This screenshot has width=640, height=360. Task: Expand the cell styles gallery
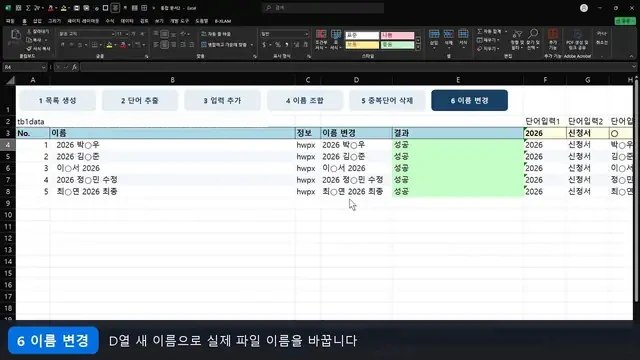click(418, 48)
